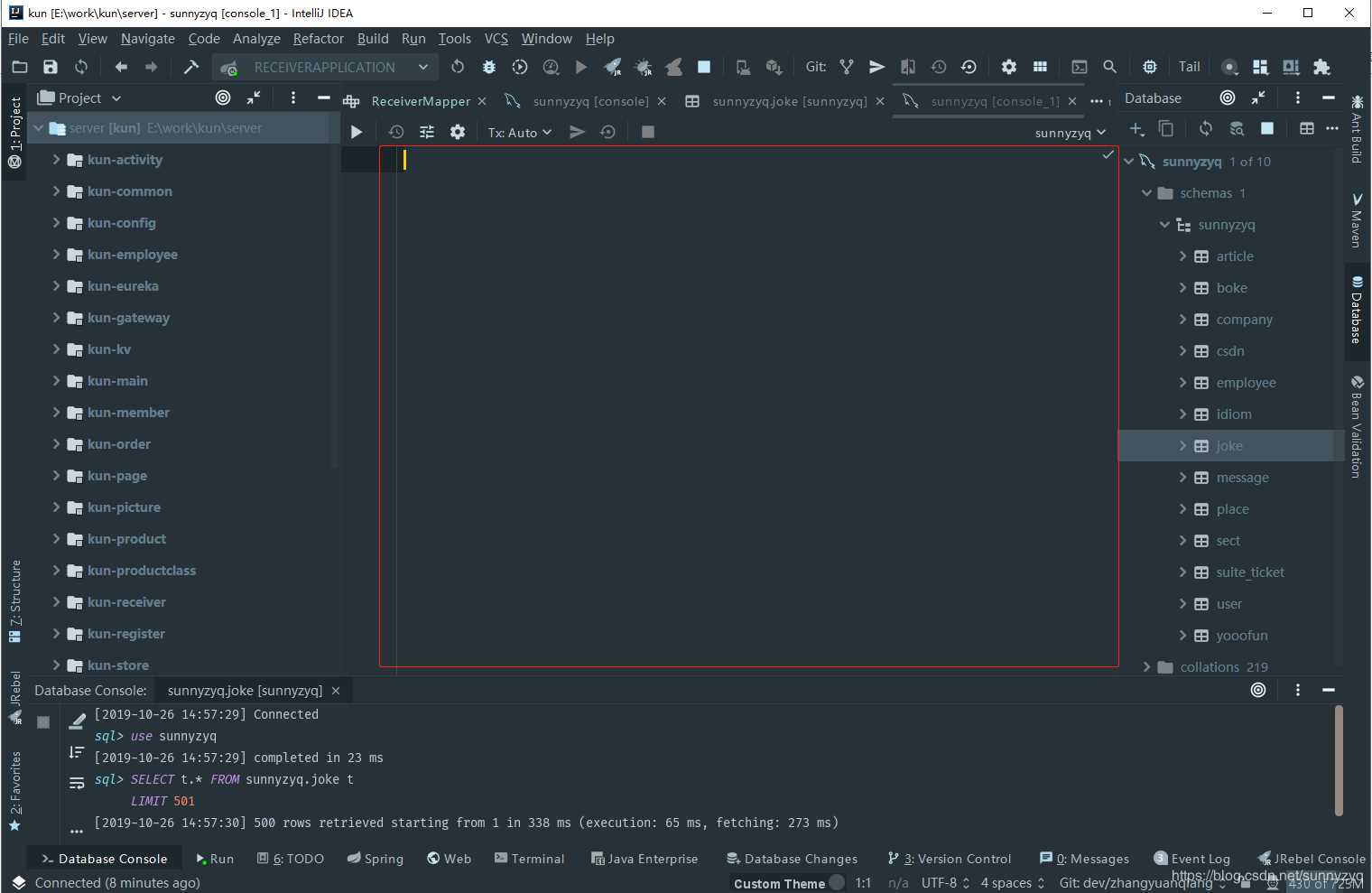Expand the kun-receiver module folder

[56, 601]
